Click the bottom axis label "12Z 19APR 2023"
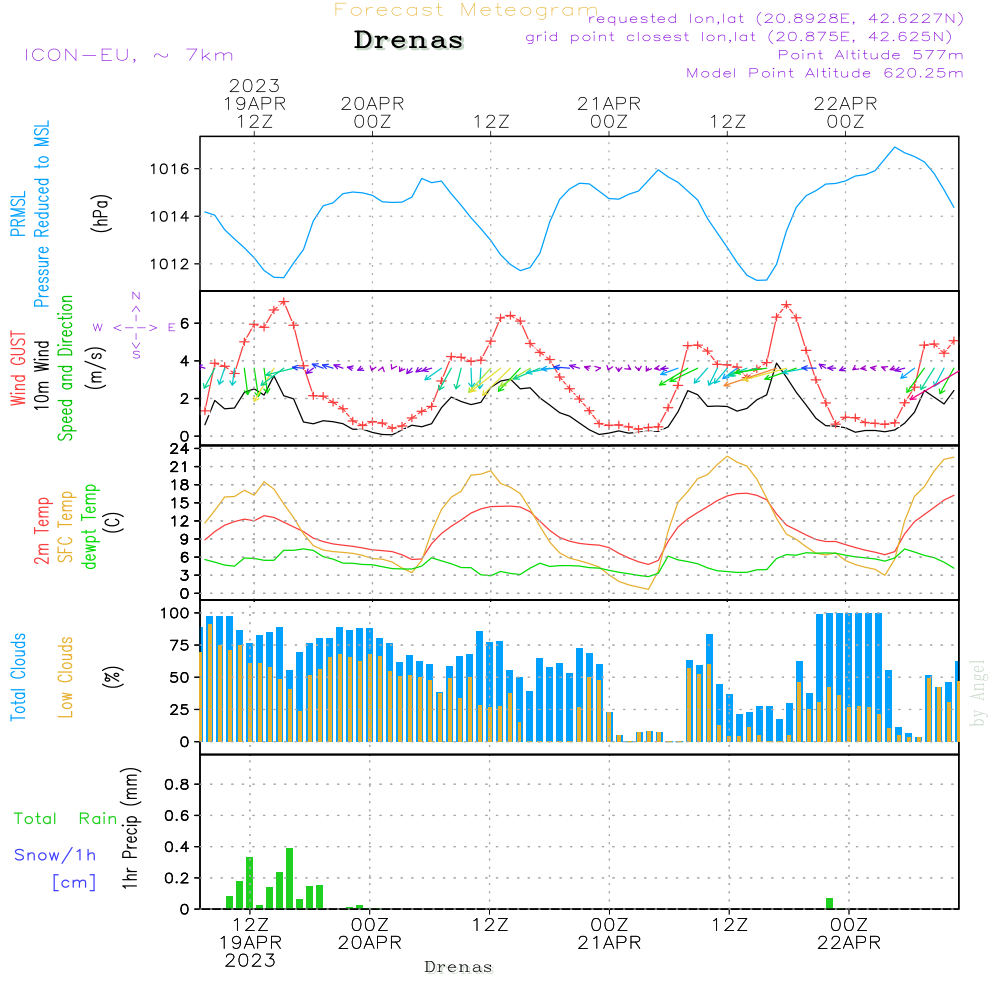Viewport: 1000px width, 1000px height. [x=251, y=943]
